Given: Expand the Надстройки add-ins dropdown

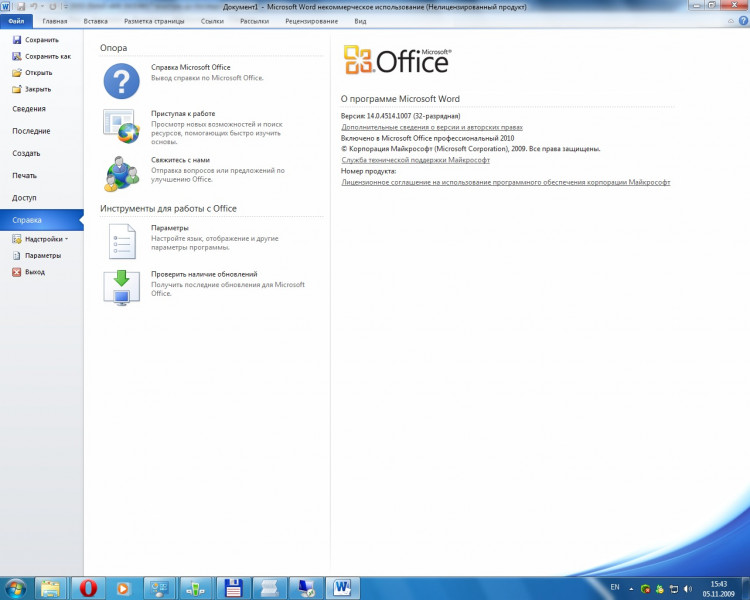Looking at the screenshot, I should pos(40,239).
